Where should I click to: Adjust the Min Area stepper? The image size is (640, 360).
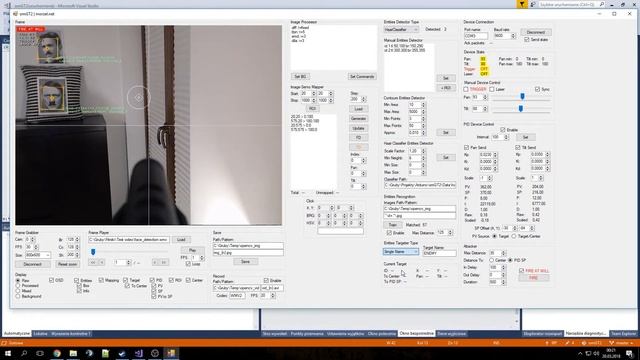click(423, 105)
